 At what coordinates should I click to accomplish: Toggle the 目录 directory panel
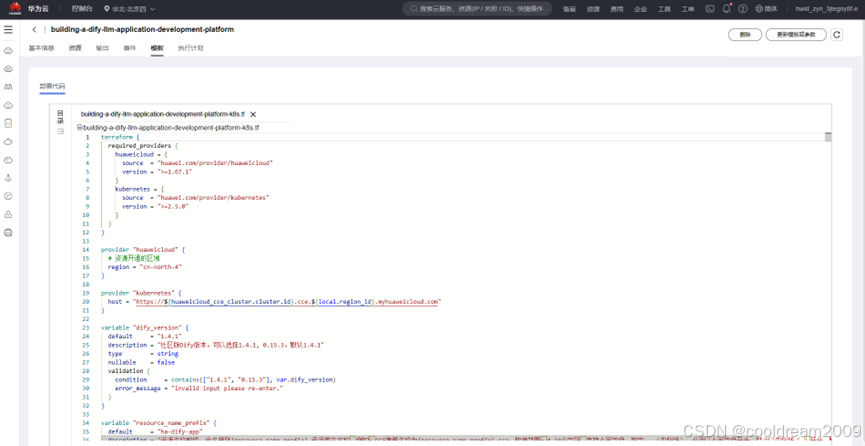coord(61,116)
